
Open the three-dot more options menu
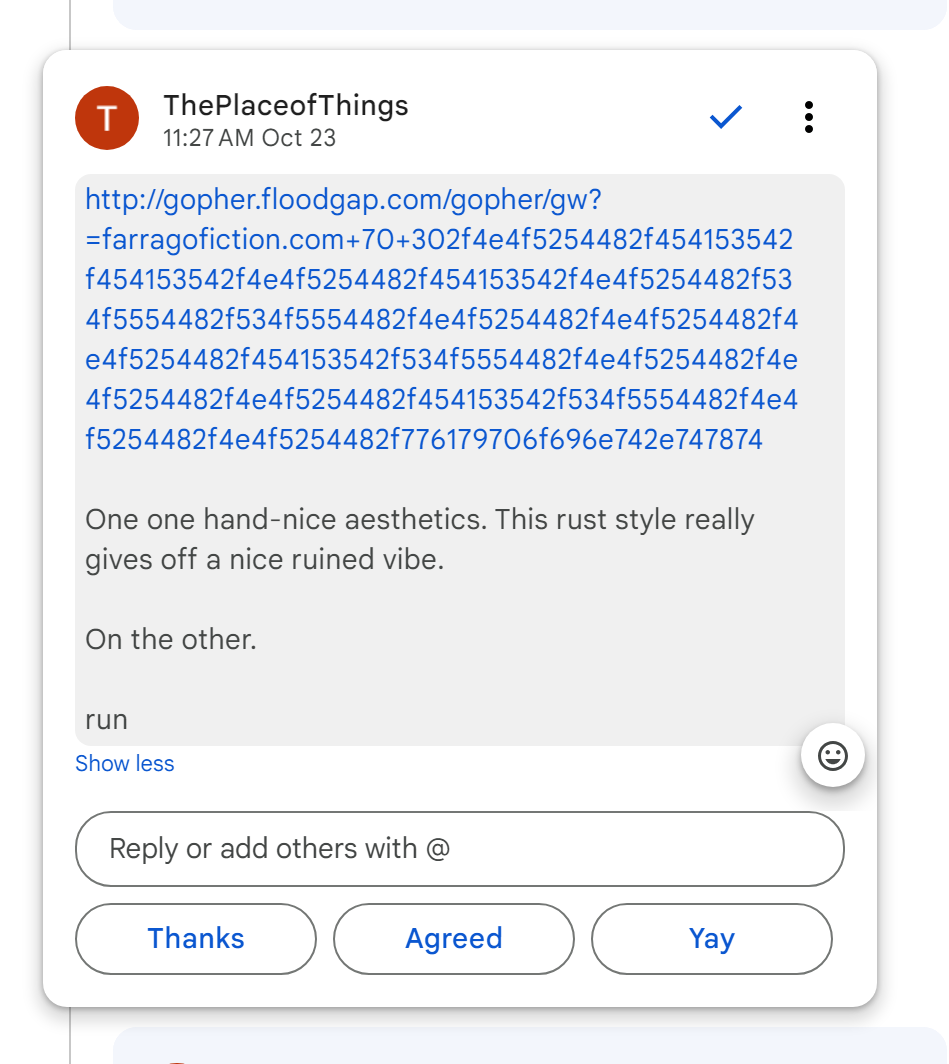coord(808,118)
